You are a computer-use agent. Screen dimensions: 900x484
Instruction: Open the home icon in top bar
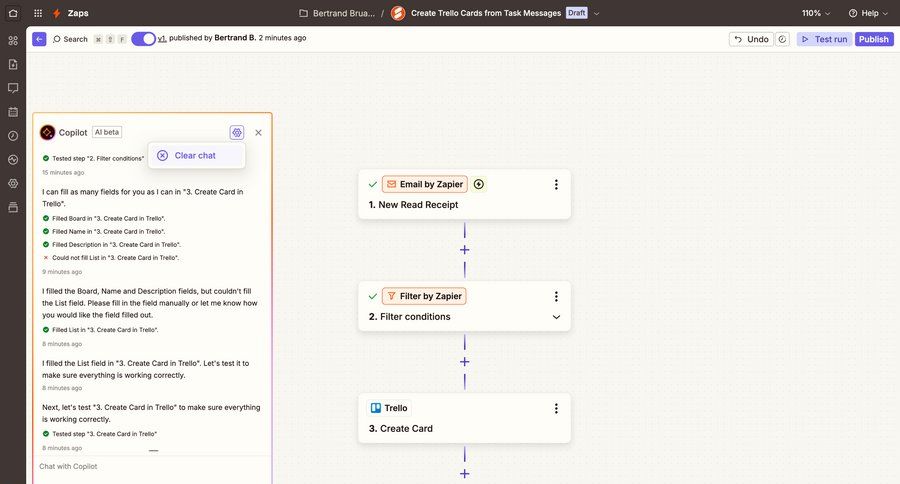tap(13, 13)
